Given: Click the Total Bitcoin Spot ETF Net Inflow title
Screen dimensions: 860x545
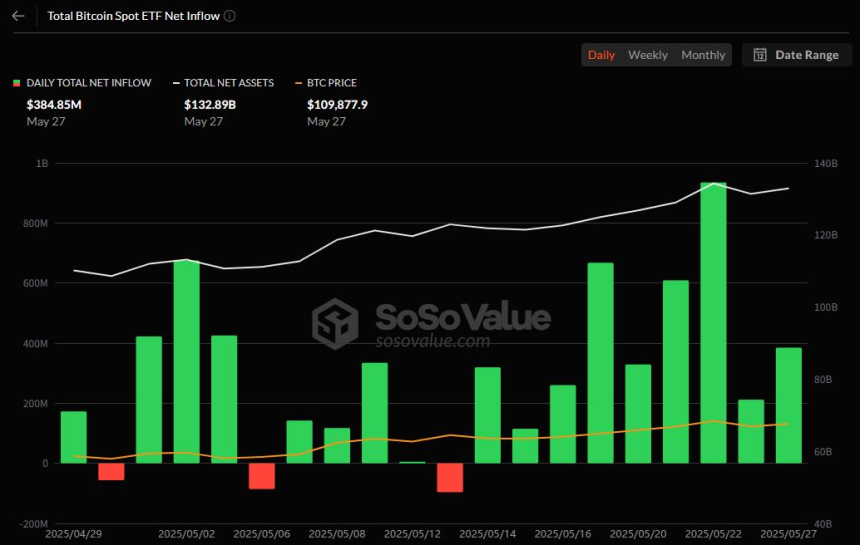Looking at the screenshot, I should coord(133,16).
